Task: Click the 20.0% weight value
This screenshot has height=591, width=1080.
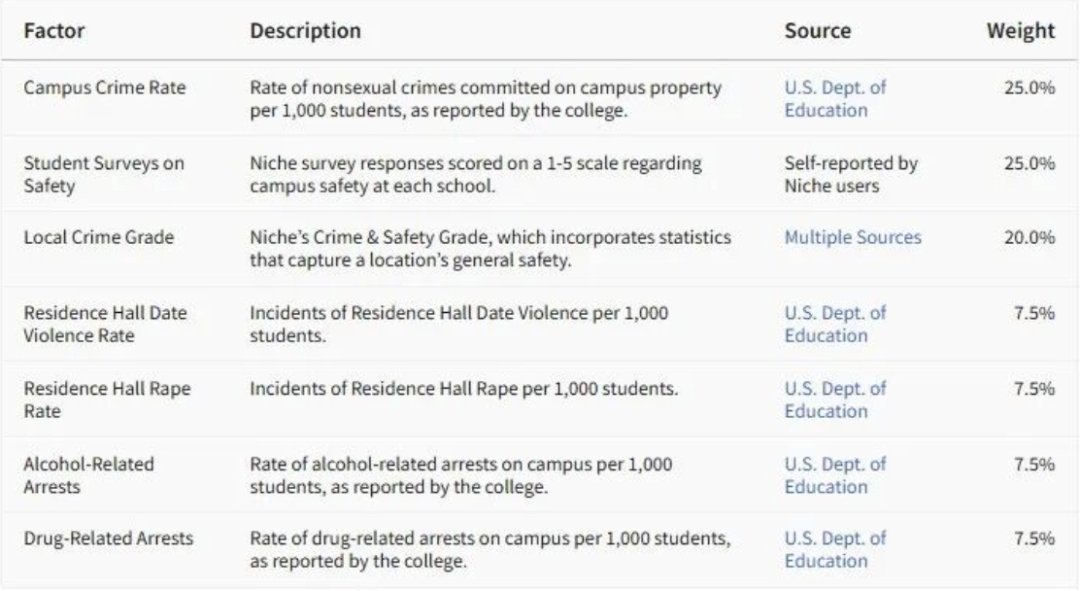Action: [x=1029, y=237]
